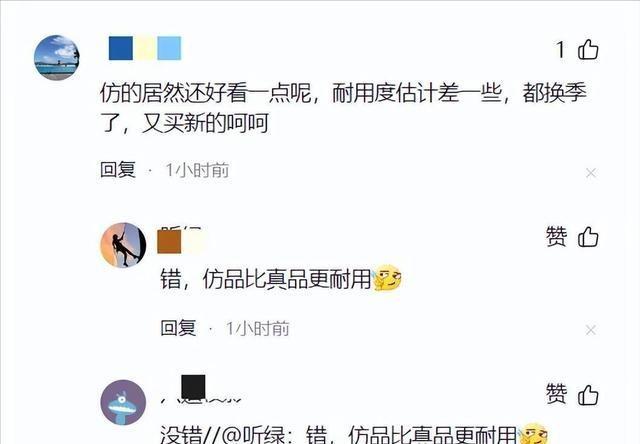Click the thinking emoji in second reply
This screenshot has height=444, width=640.
387,278
